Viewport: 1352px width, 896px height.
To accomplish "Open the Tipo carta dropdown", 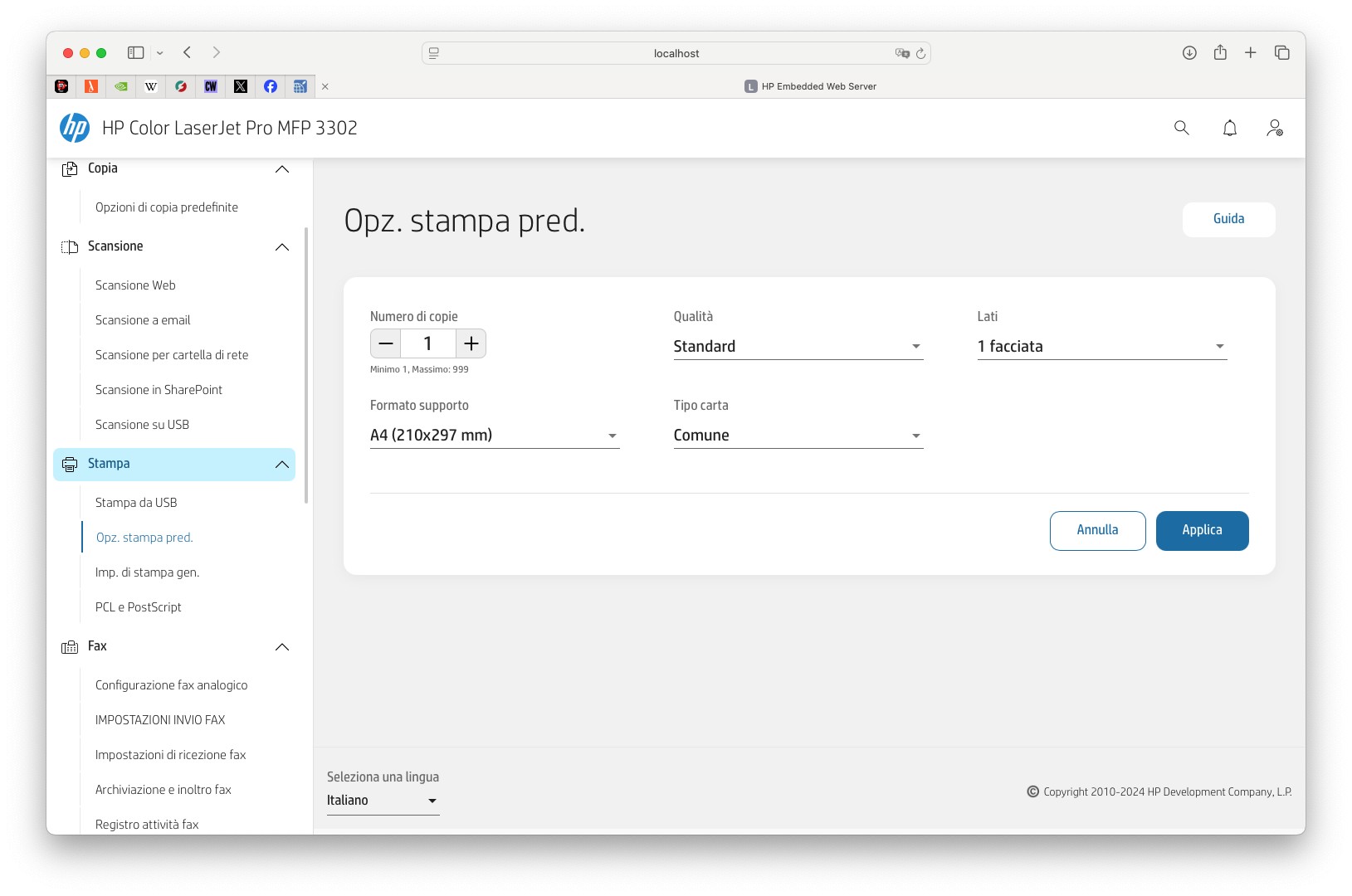I will (798, 436).
